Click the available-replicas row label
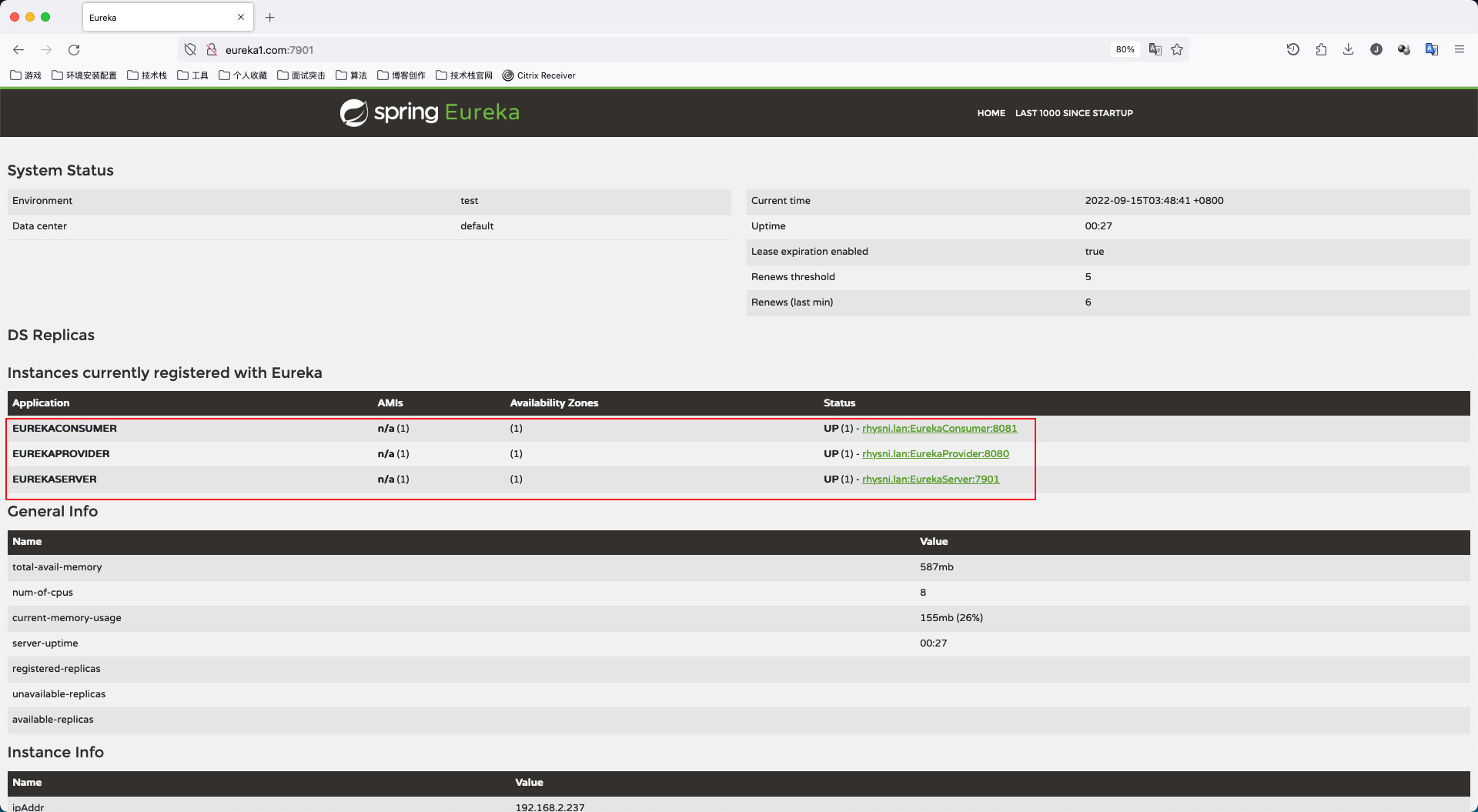 click(52, 720)
